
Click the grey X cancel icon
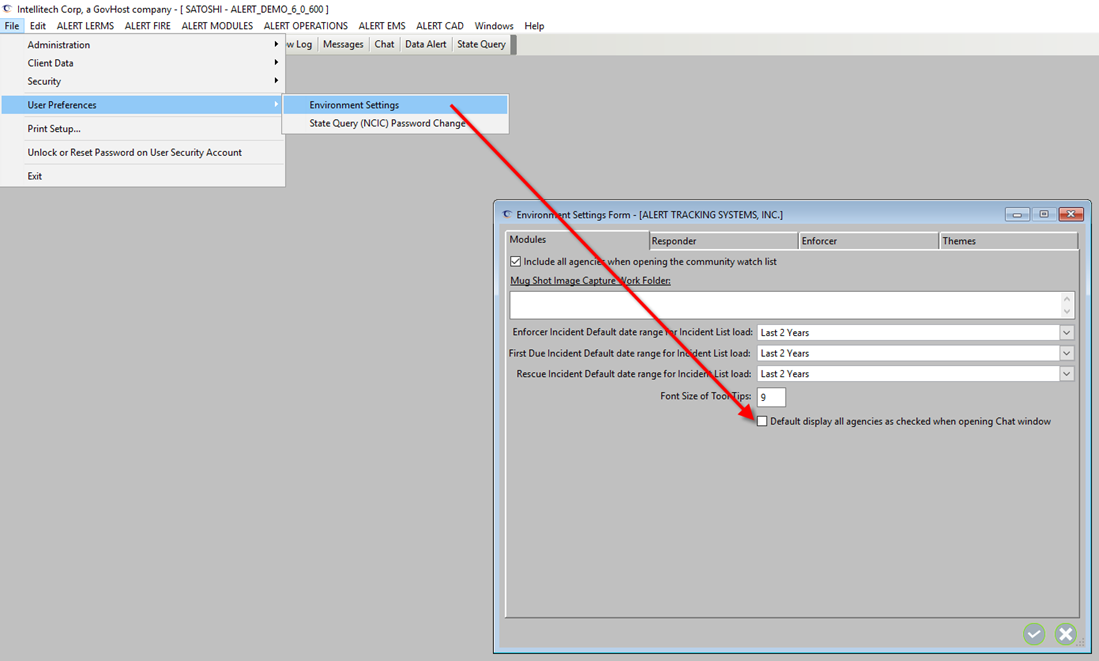tap(1066, 634)
